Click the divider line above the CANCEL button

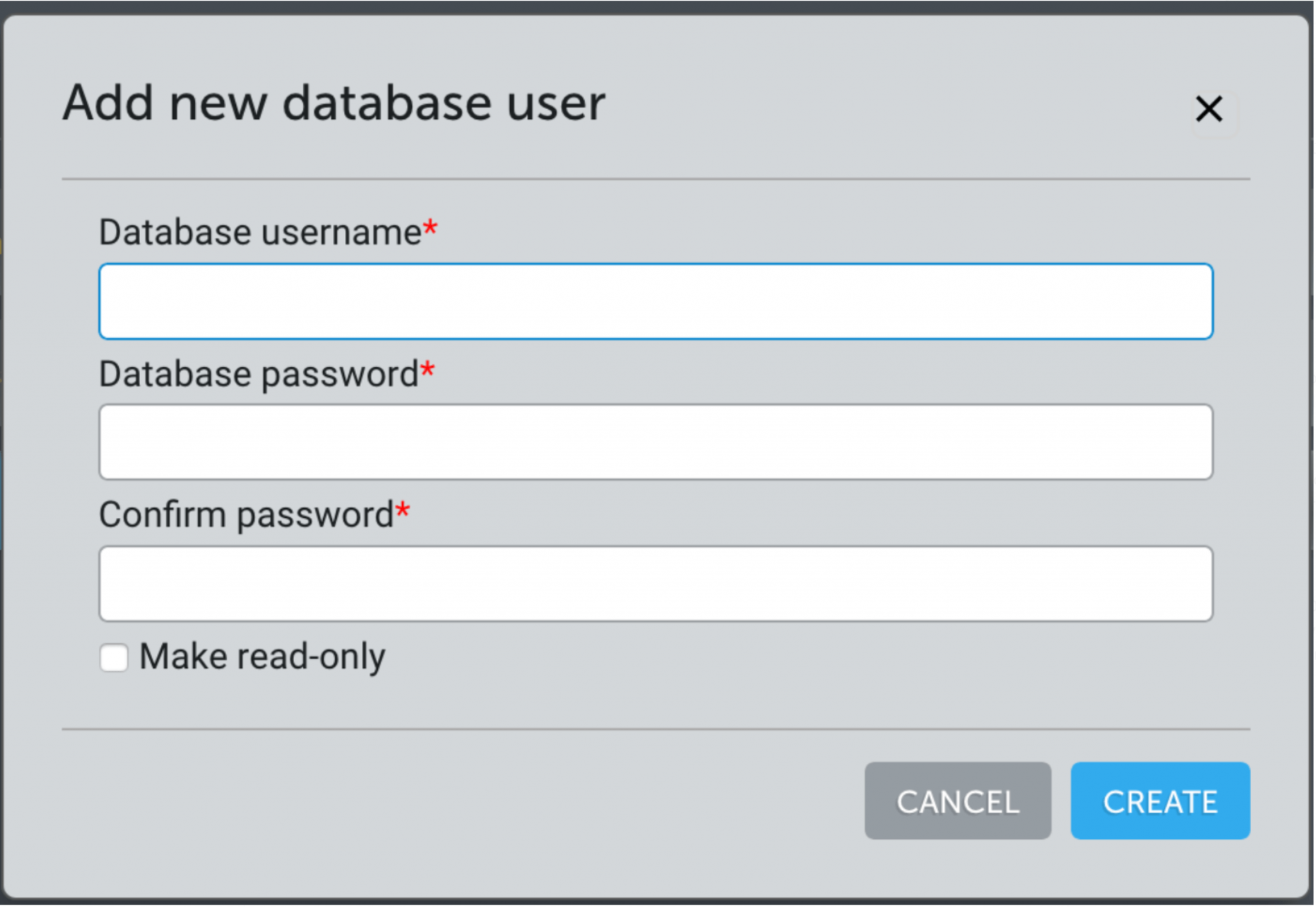tap(655, 729)
